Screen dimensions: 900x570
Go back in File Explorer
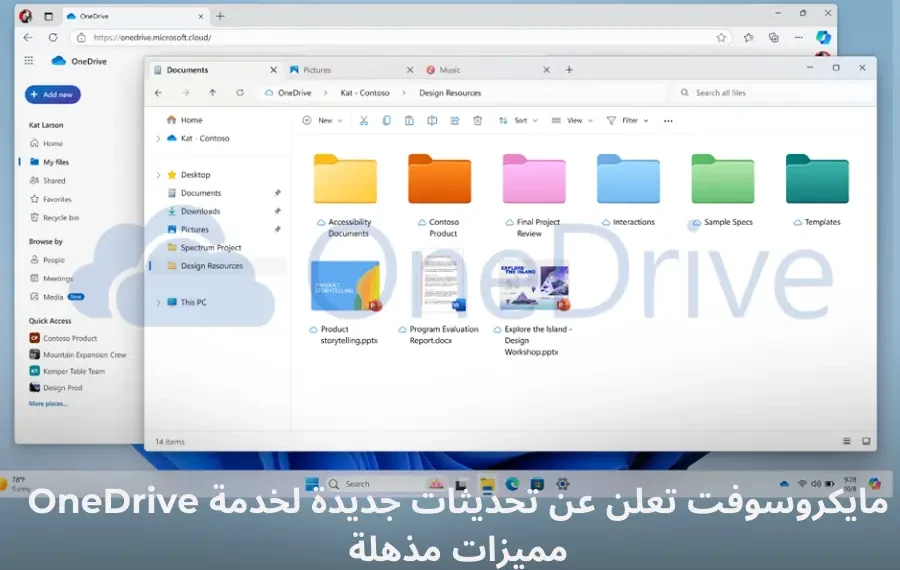[158, 93]
